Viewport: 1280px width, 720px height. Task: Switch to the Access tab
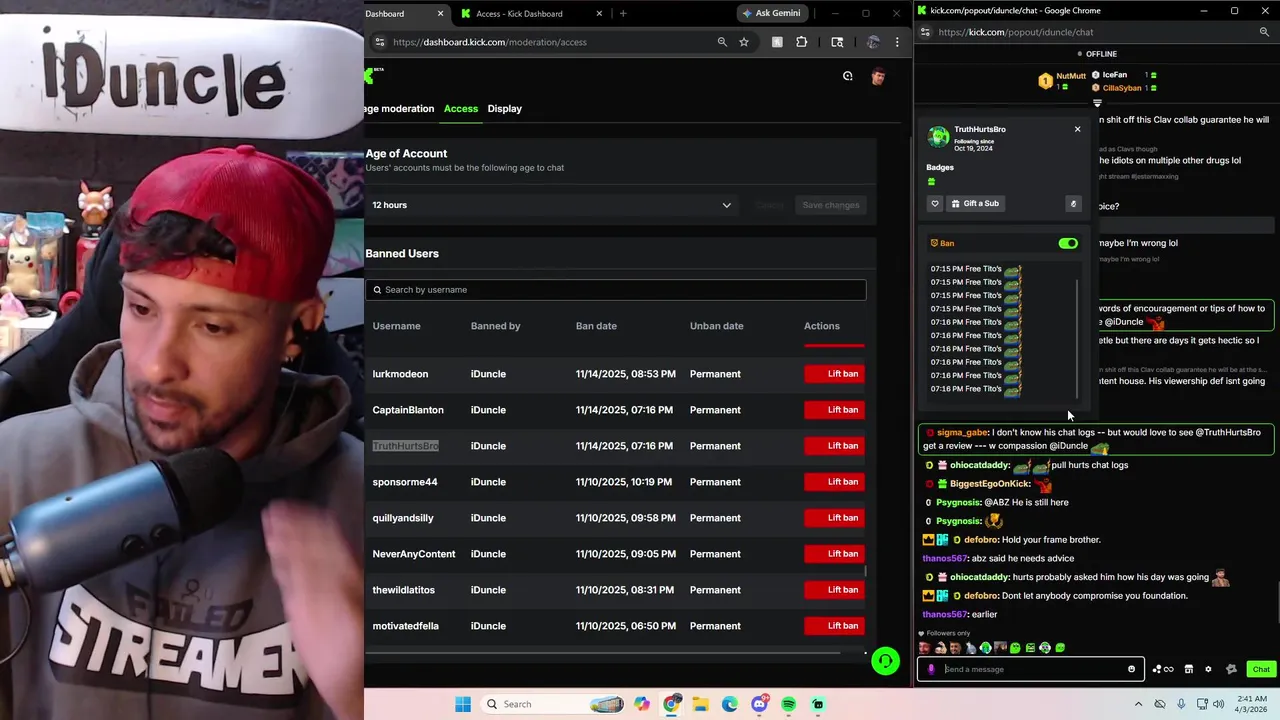coord(461,108)
